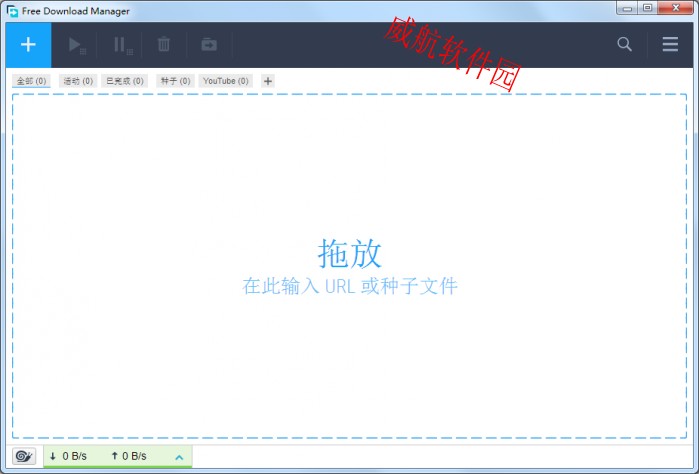The height and width of the screenshot is (474, 699).
Task: Expand the speed panel with chevron arrow
Action: 179,457
